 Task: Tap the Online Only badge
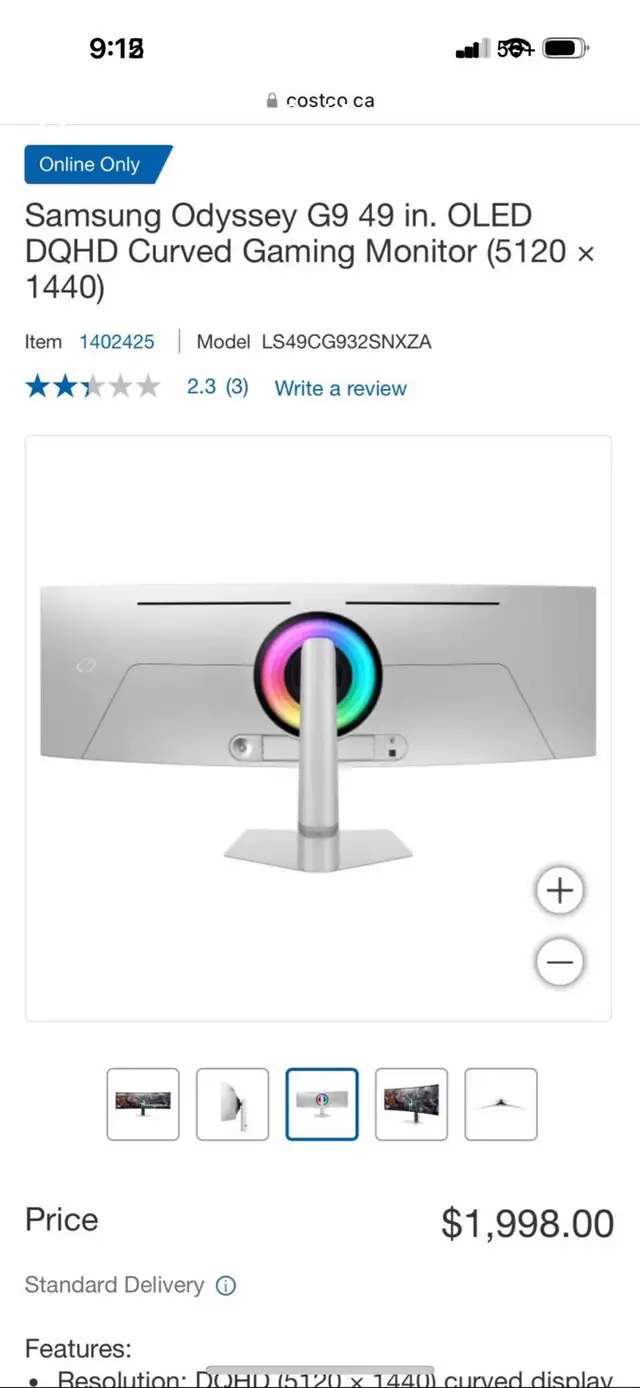tap(98, 165)
